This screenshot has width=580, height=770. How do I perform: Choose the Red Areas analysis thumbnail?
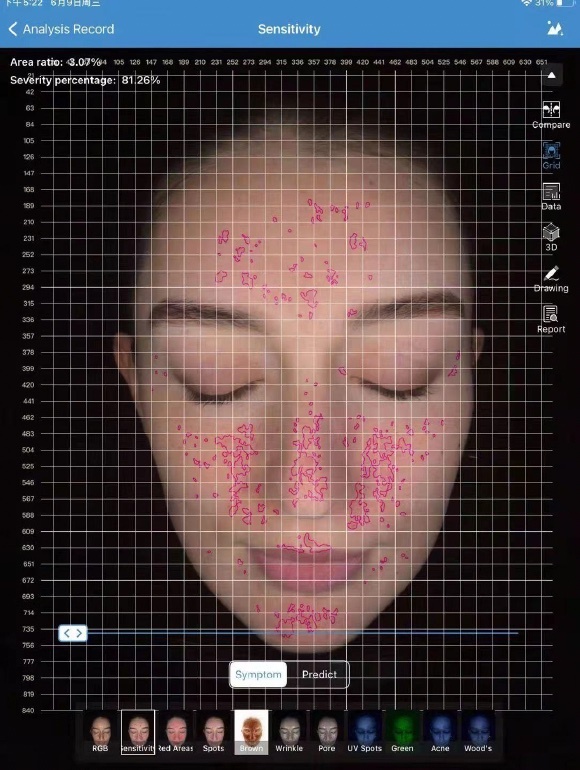coord(176,732)
